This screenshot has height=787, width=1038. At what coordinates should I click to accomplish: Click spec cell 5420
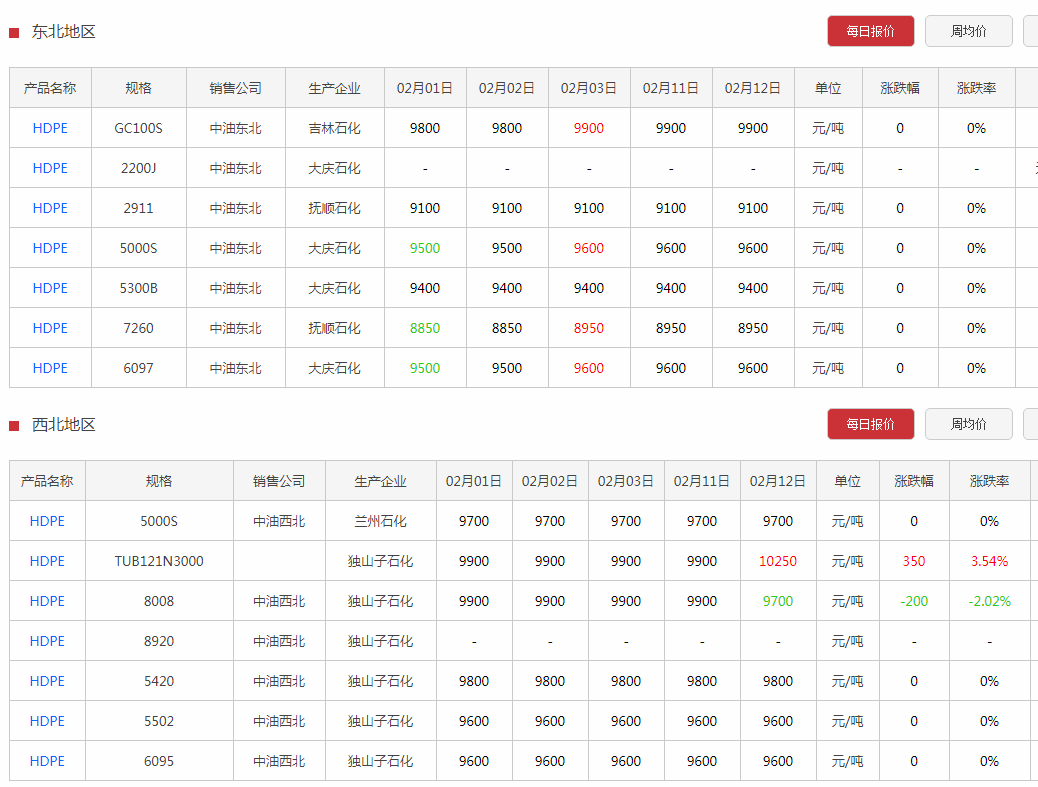[159, 681]
